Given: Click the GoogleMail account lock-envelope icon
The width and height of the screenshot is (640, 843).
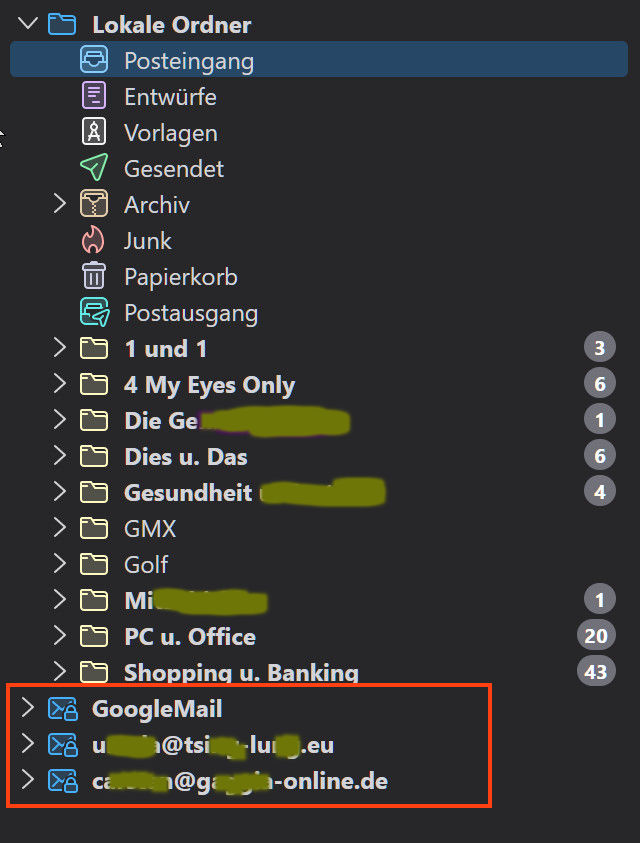Looking at the screenshot, I should coord(62,709).
